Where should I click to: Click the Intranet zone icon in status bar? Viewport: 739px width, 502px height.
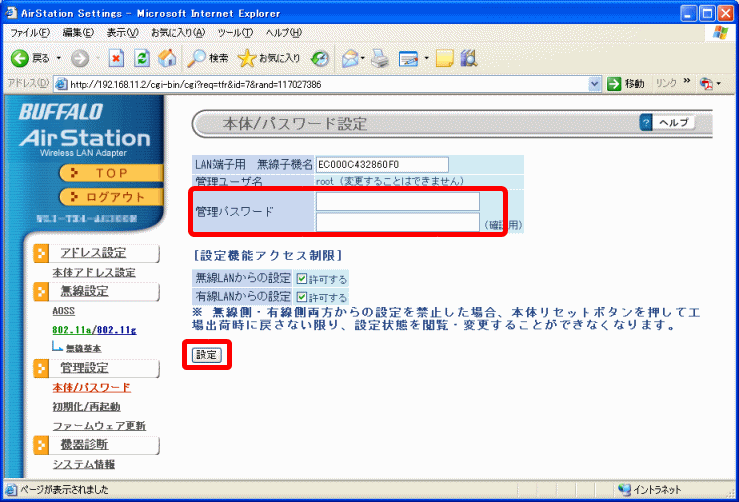pyautogui.click(x=624, y=490)
